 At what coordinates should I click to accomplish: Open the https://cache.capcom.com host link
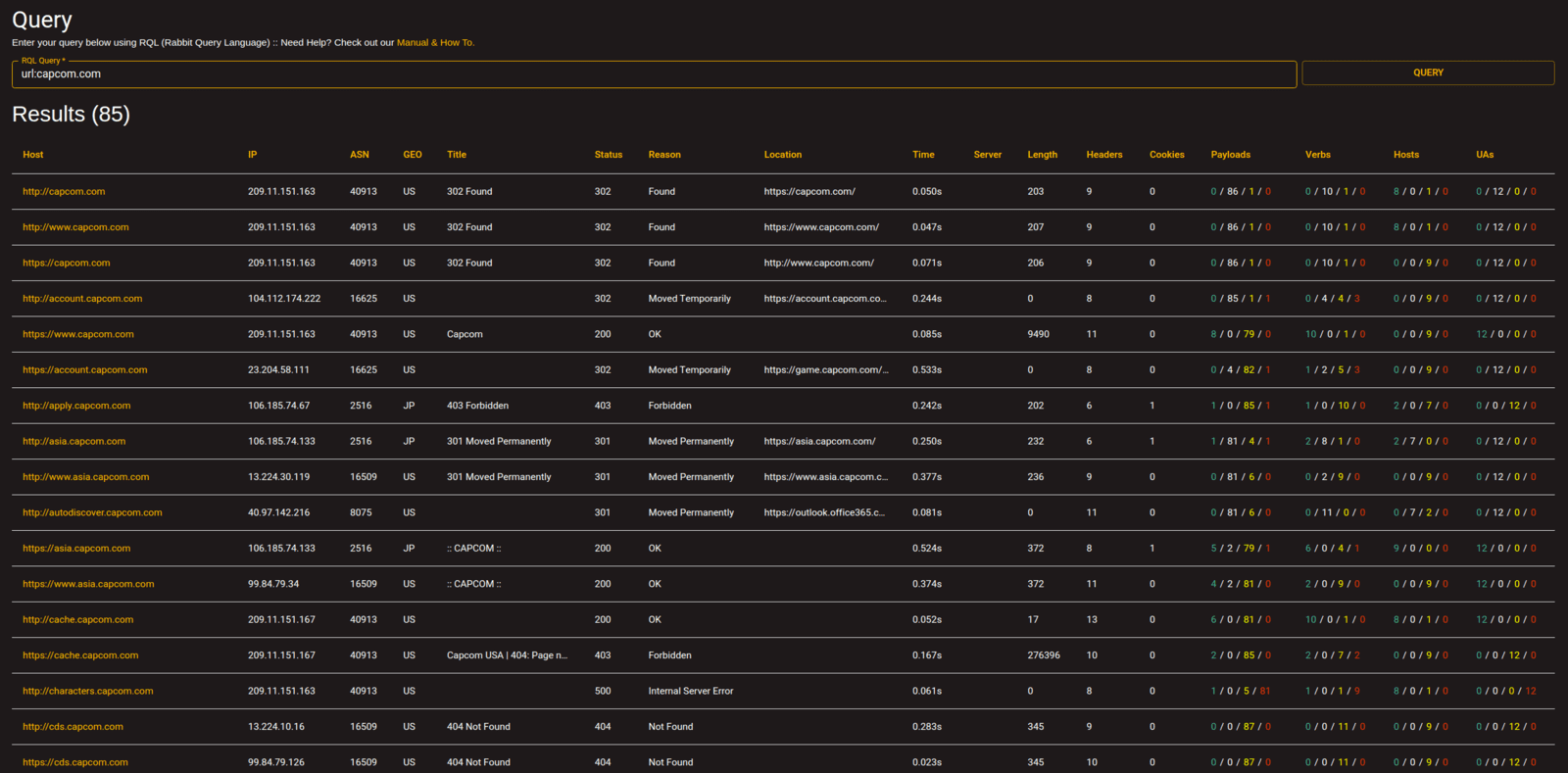point(80,655)
